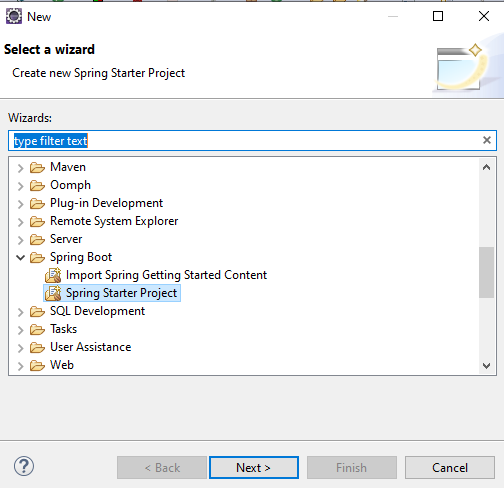The width and height of the screenshot is (504, 488).
Task: Select the Plug-in Development label
Action: point(106,203)
